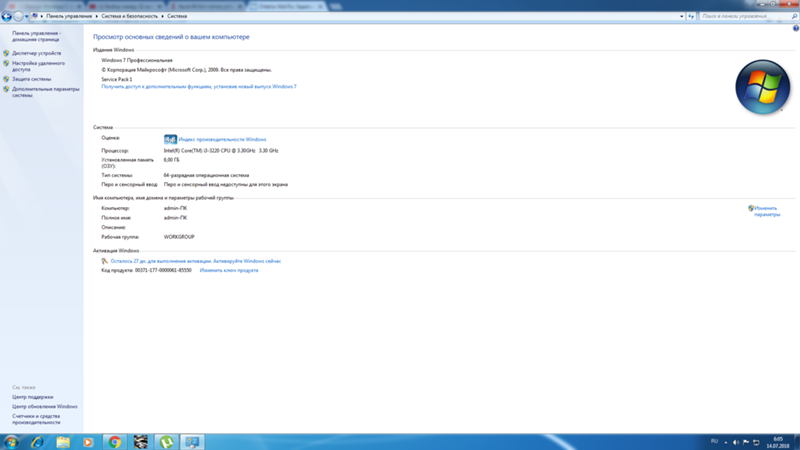The height and width of the screenshot is (450, 800).
Task: Click shield icon beside Защита системы
Action: 6,79
